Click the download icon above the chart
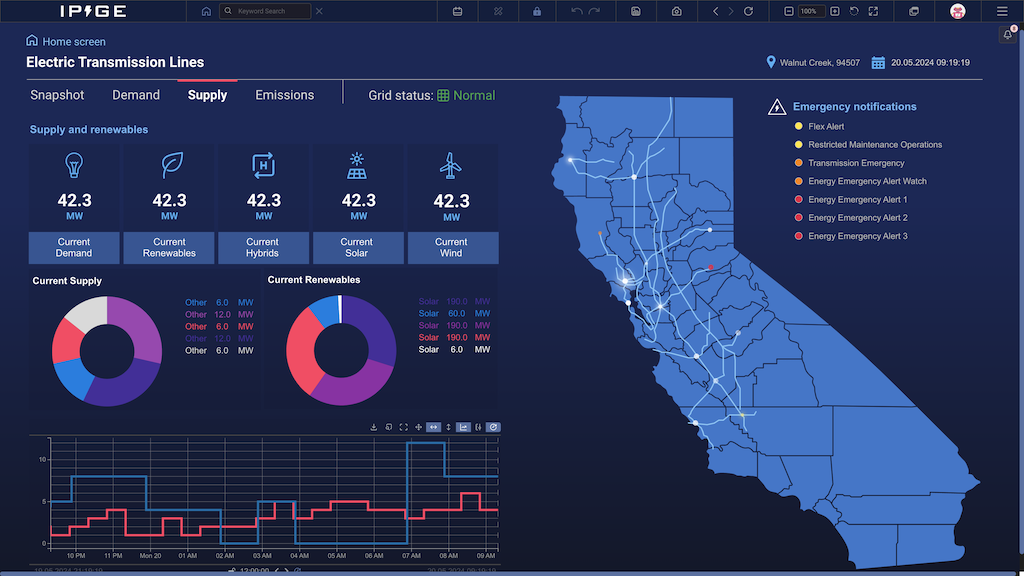Screen dimensions: 1024x576 pyautogui.click(x=374, y=427)
